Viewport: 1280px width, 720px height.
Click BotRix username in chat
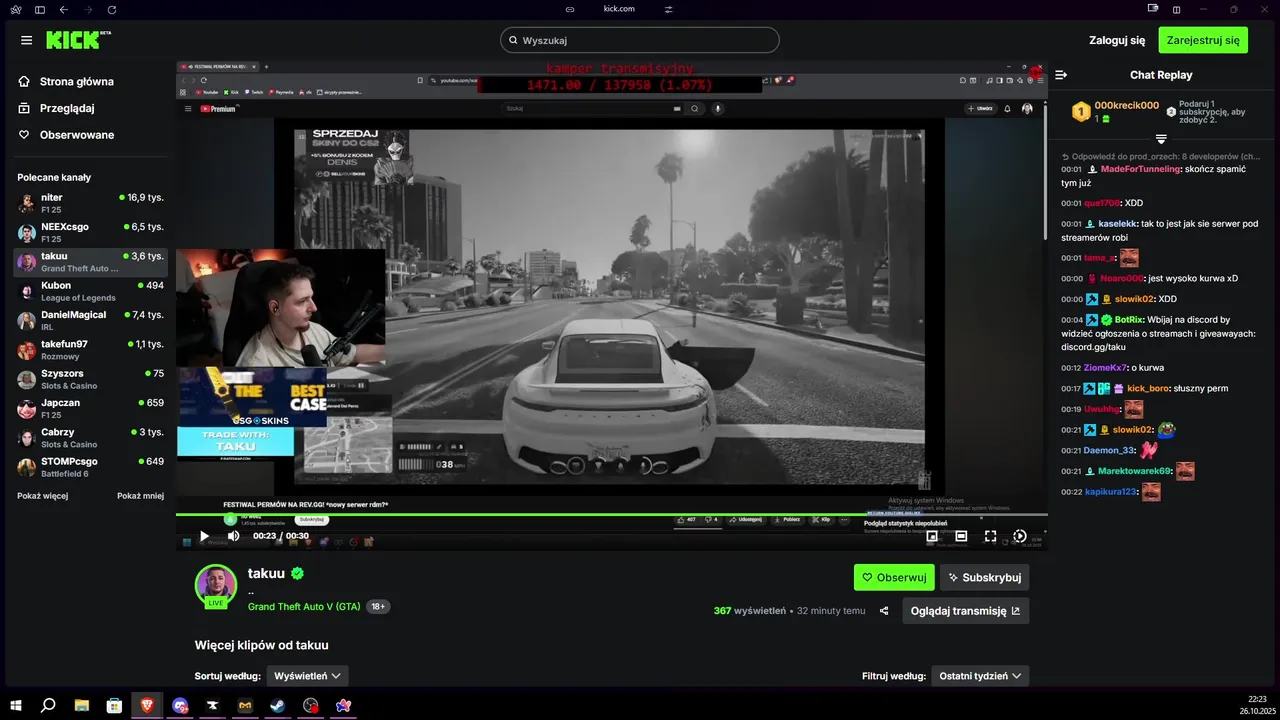(1129, 320)
